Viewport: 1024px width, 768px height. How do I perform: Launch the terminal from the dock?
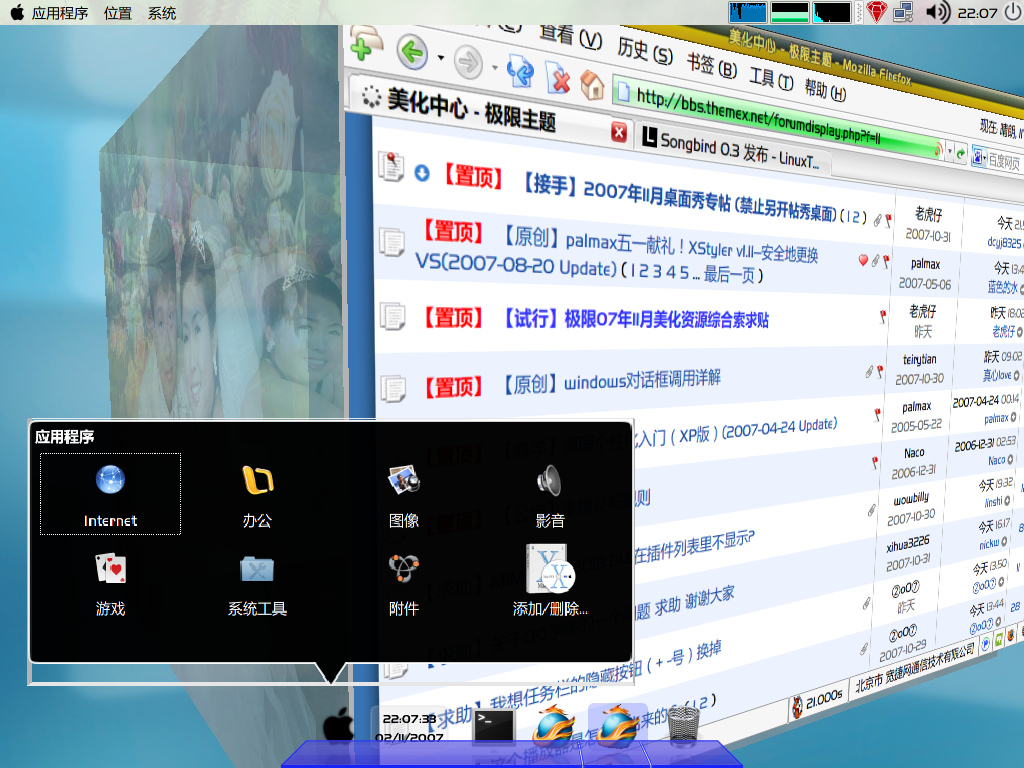[494, 725]
